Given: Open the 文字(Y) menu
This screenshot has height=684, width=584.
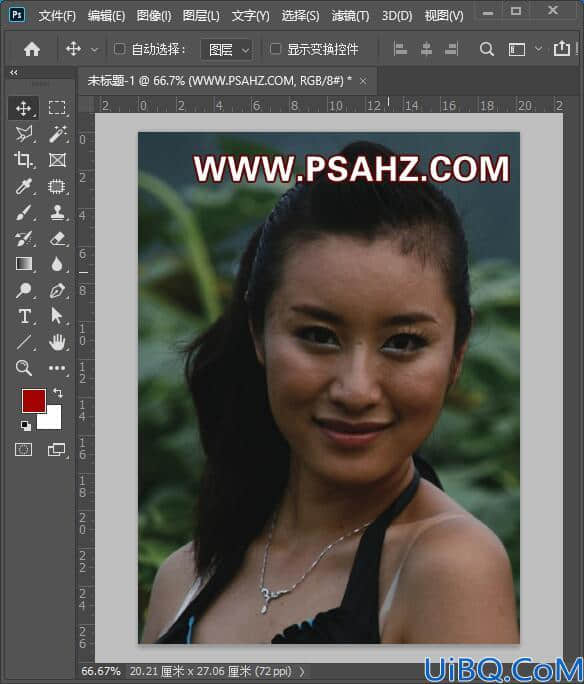Looking at the screenshot, I should point(250,17).
